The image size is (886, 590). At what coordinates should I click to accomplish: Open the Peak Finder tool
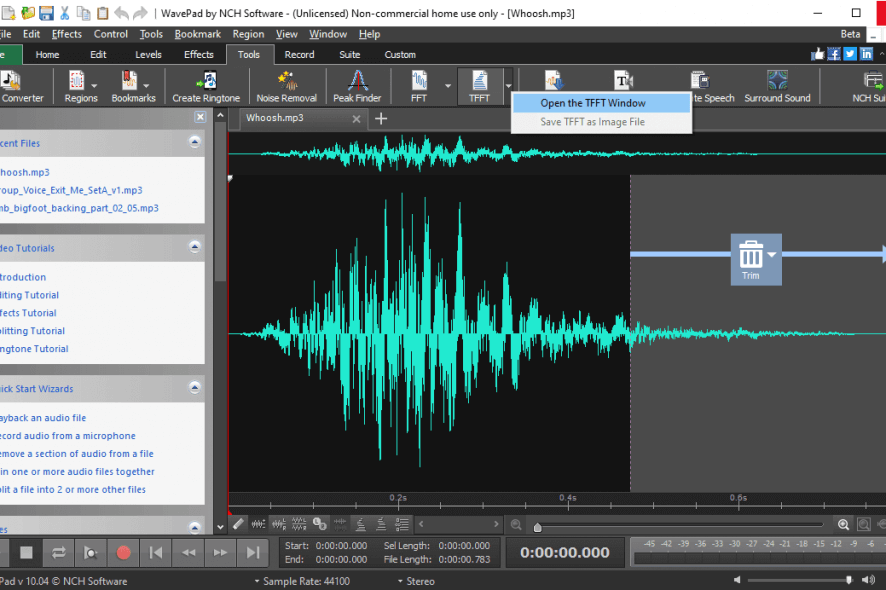[x=357, y=86]
